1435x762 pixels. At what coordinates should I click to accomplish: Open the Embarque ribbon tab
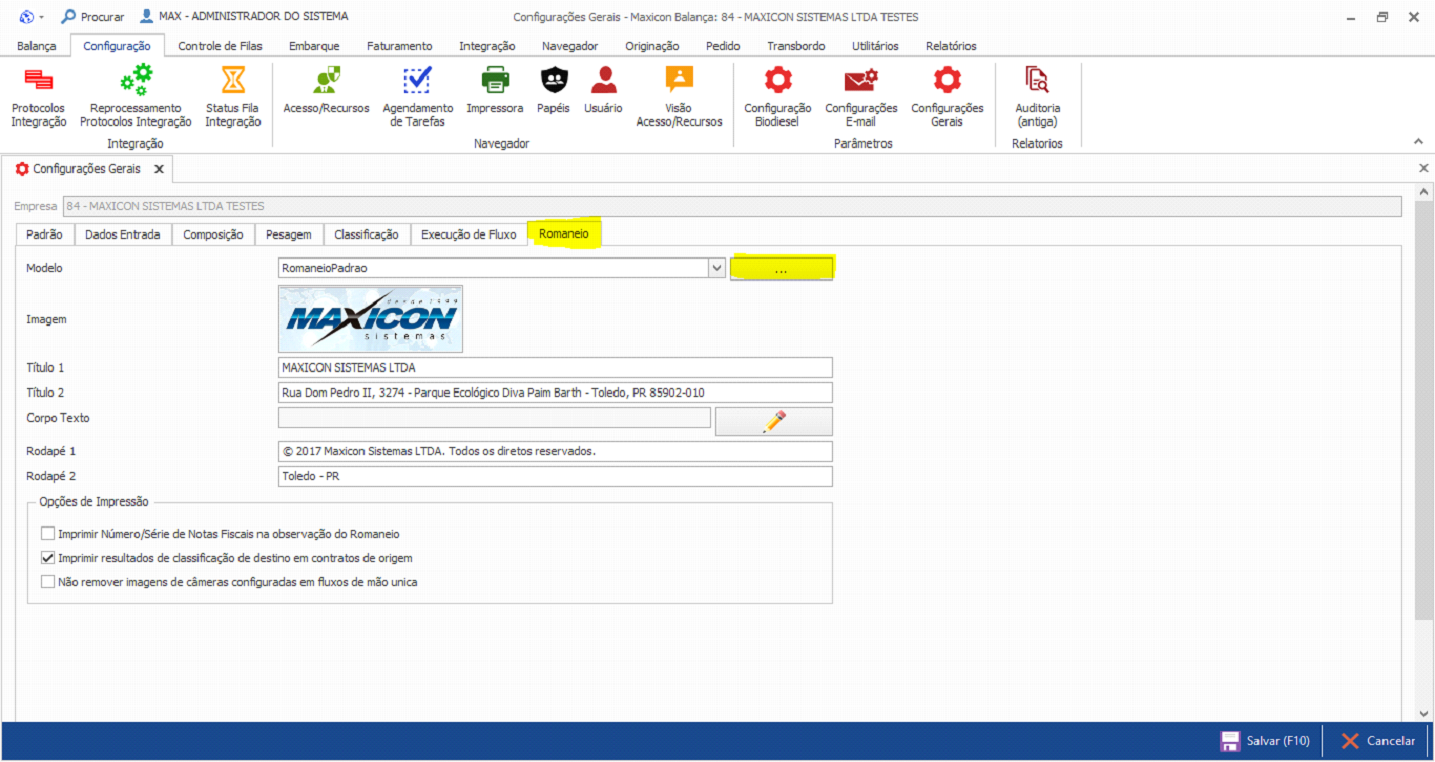(x=314, y=46)
